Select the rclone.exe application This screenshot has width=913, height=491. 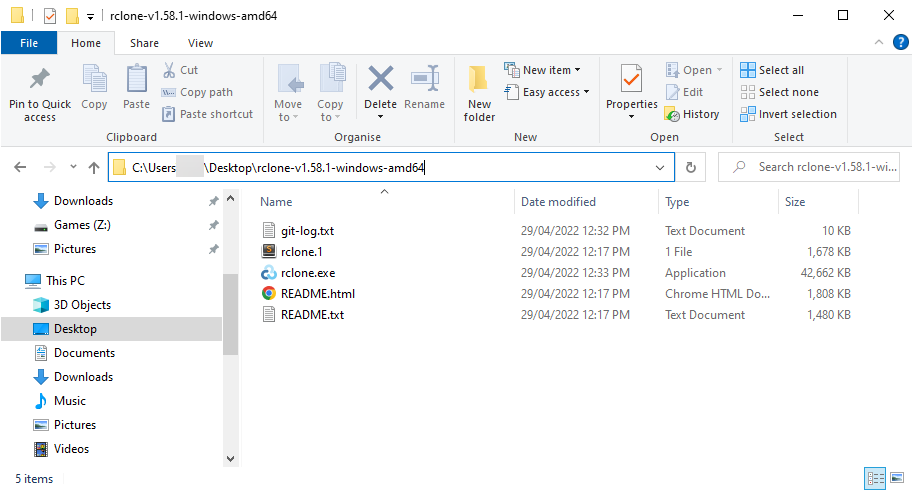(x=308, y=273)
